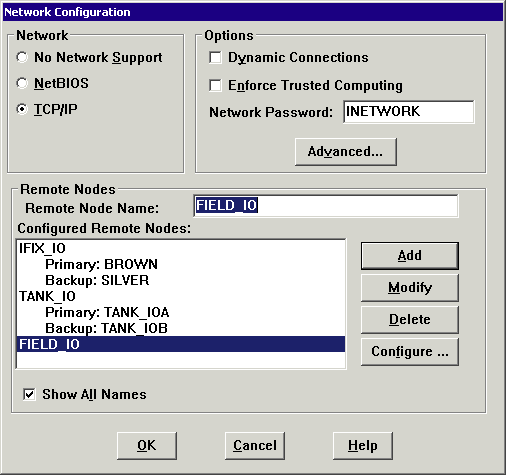The width and height of the screenshot is (506, 475).
Task: Delete the selected remote node
Action: tap(410, 320)
